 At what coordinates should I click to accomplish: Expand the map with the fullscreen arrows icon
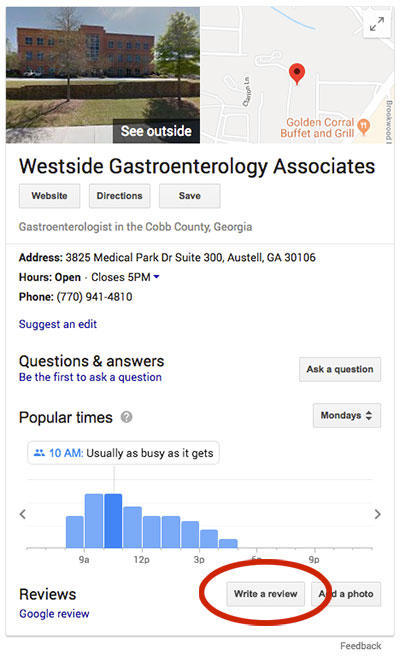click(x=377, y=24)
